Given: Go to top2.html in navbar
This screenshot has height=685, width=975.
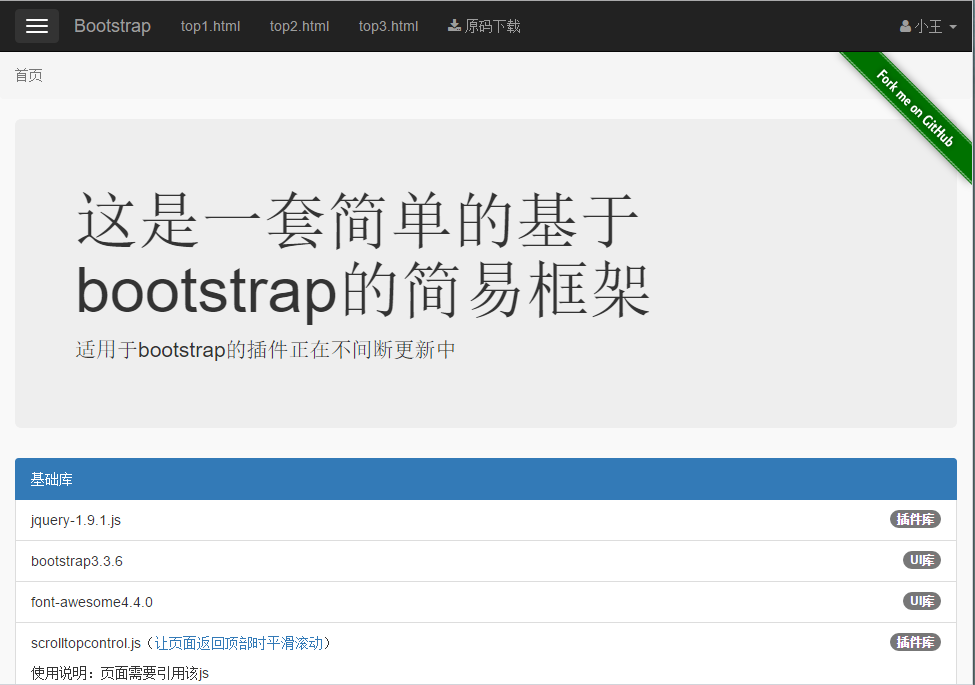Looking at the screenshot, I should point(299,26).
